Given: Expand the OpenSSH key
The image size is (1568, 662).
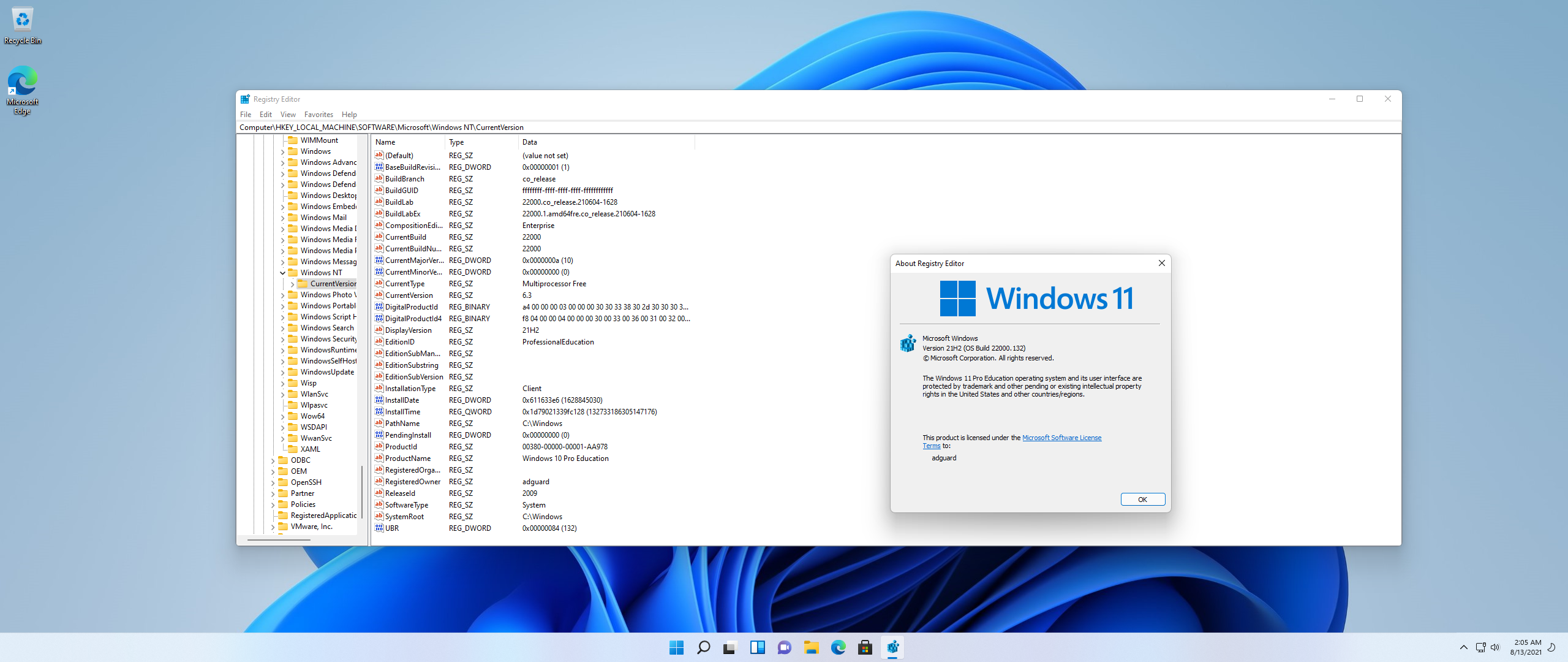Looking at the screenshot, I should [273, 482].
